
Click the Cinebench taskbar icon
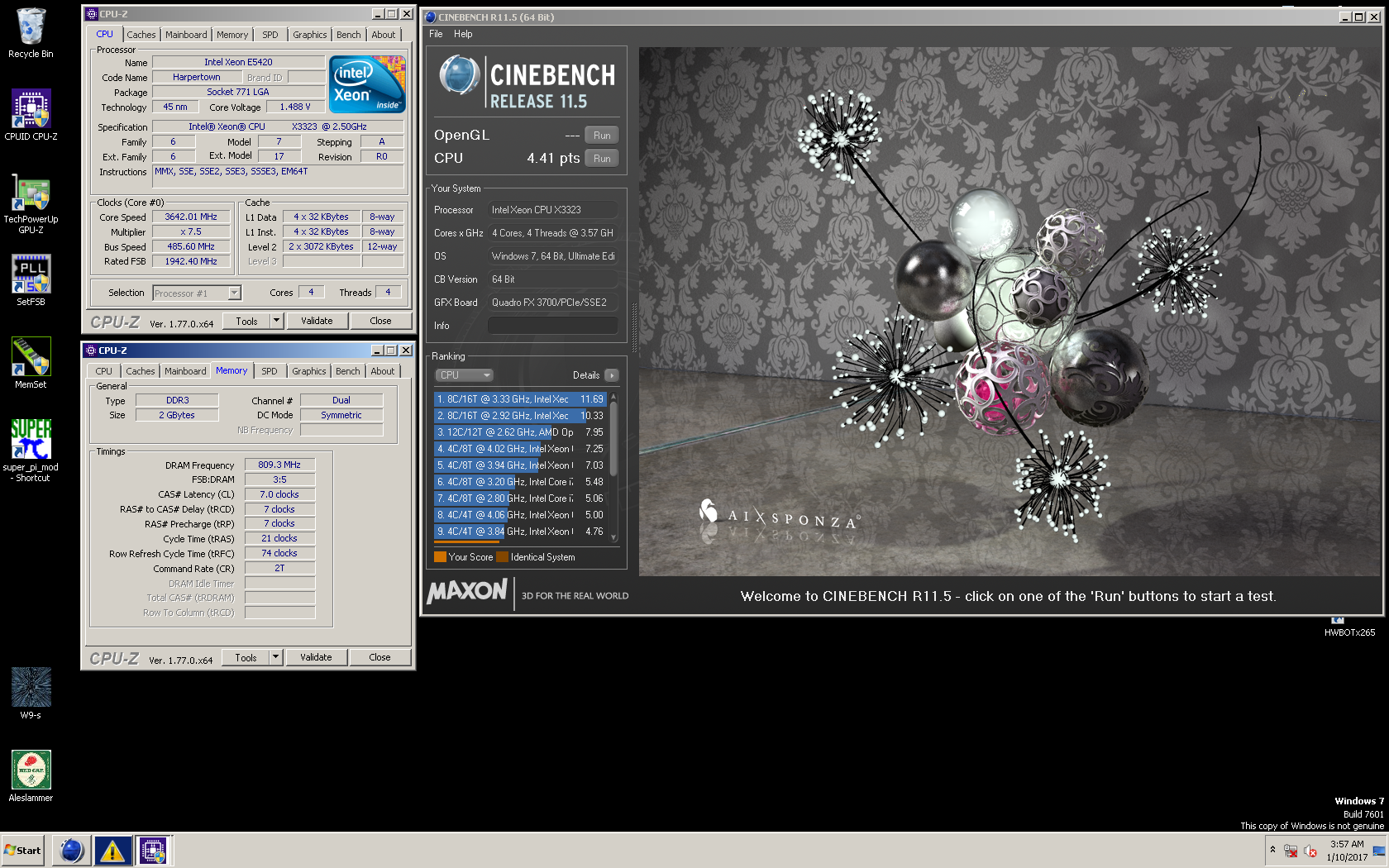[72, 851]
